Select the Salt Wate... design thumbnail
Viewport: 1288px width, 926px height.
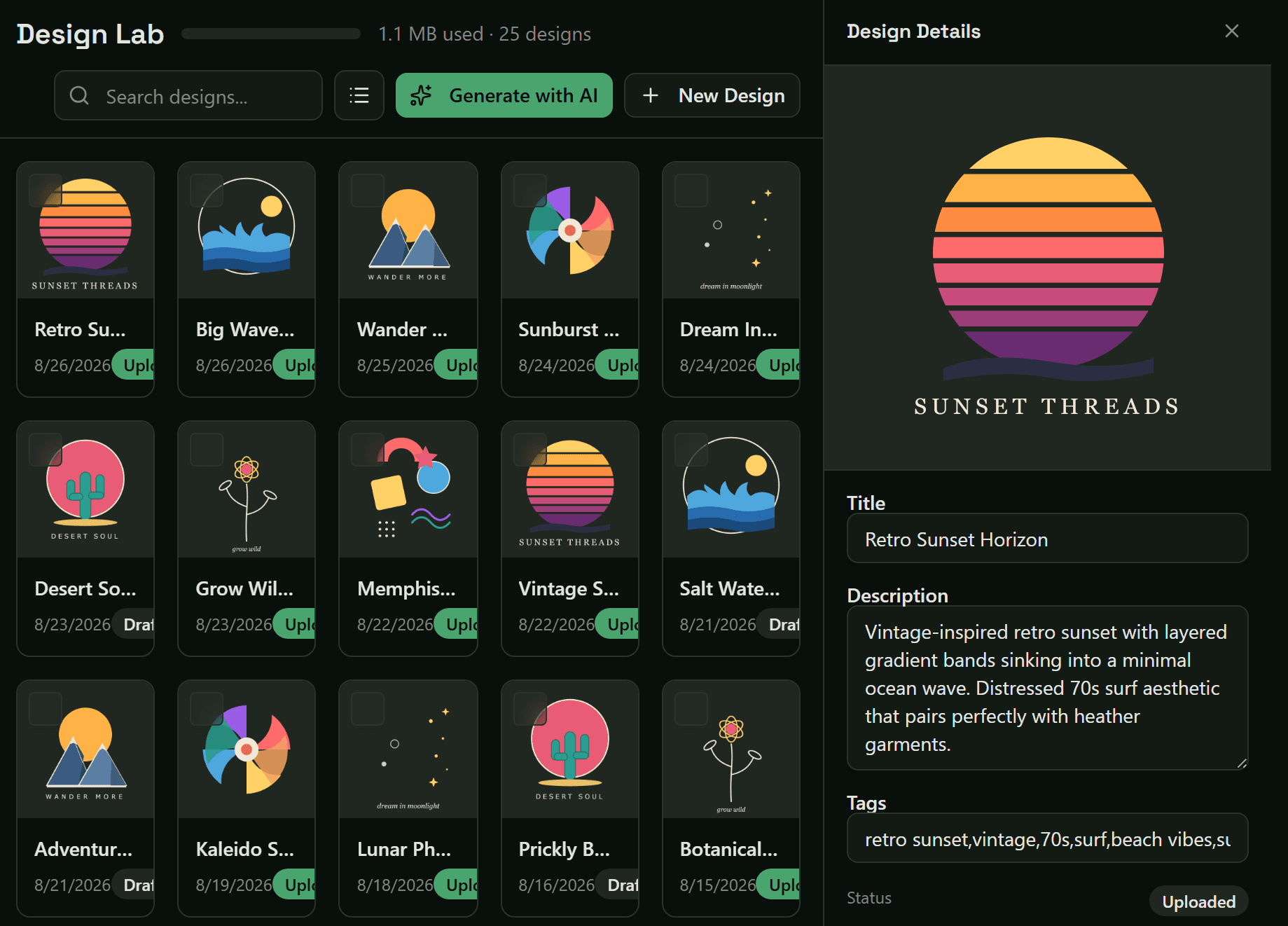(731, 490)
